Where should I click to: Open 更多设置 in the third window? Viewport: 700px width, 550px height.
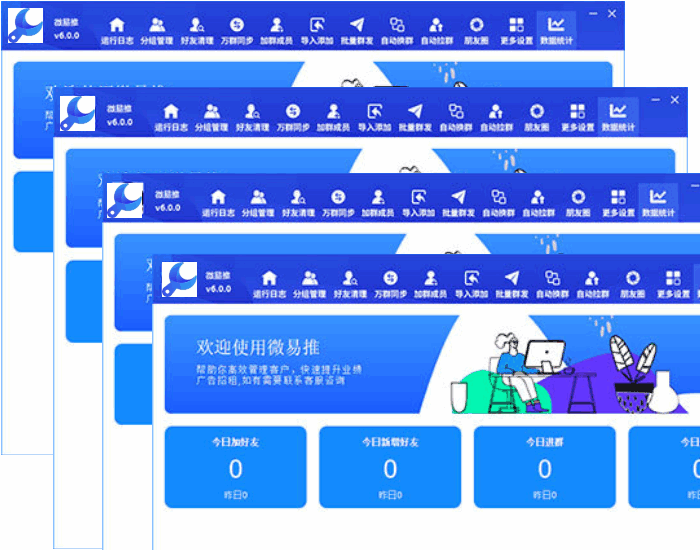618,203
